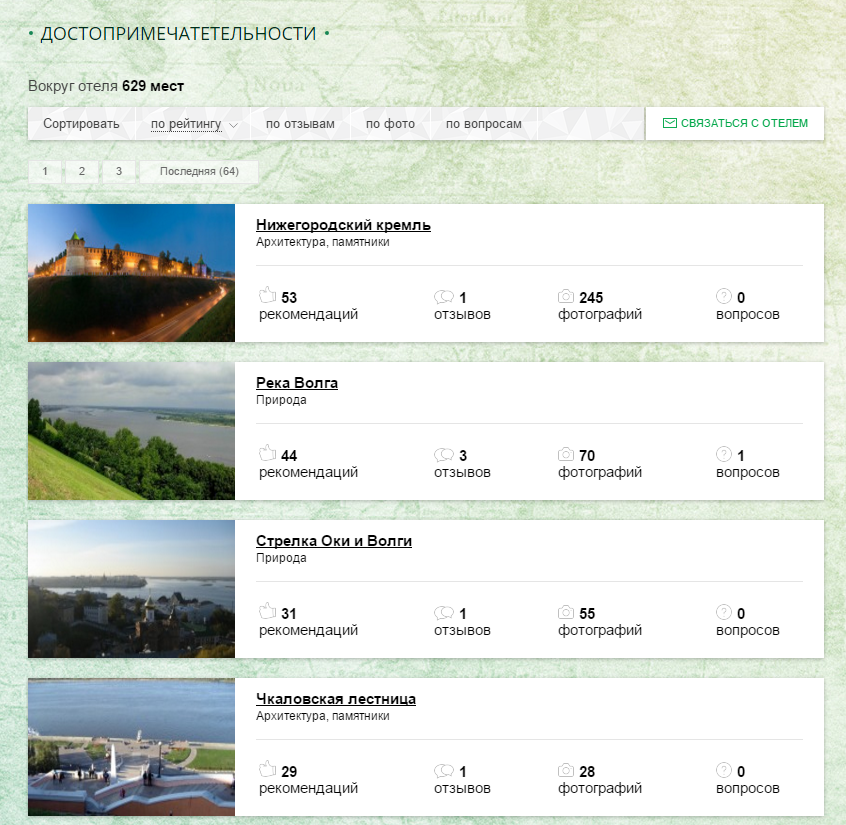Open the 'Нижегородский кремль' link
The height and width of the screenshot is (825, 846).
pyautogui.click(x=343, y=225)
